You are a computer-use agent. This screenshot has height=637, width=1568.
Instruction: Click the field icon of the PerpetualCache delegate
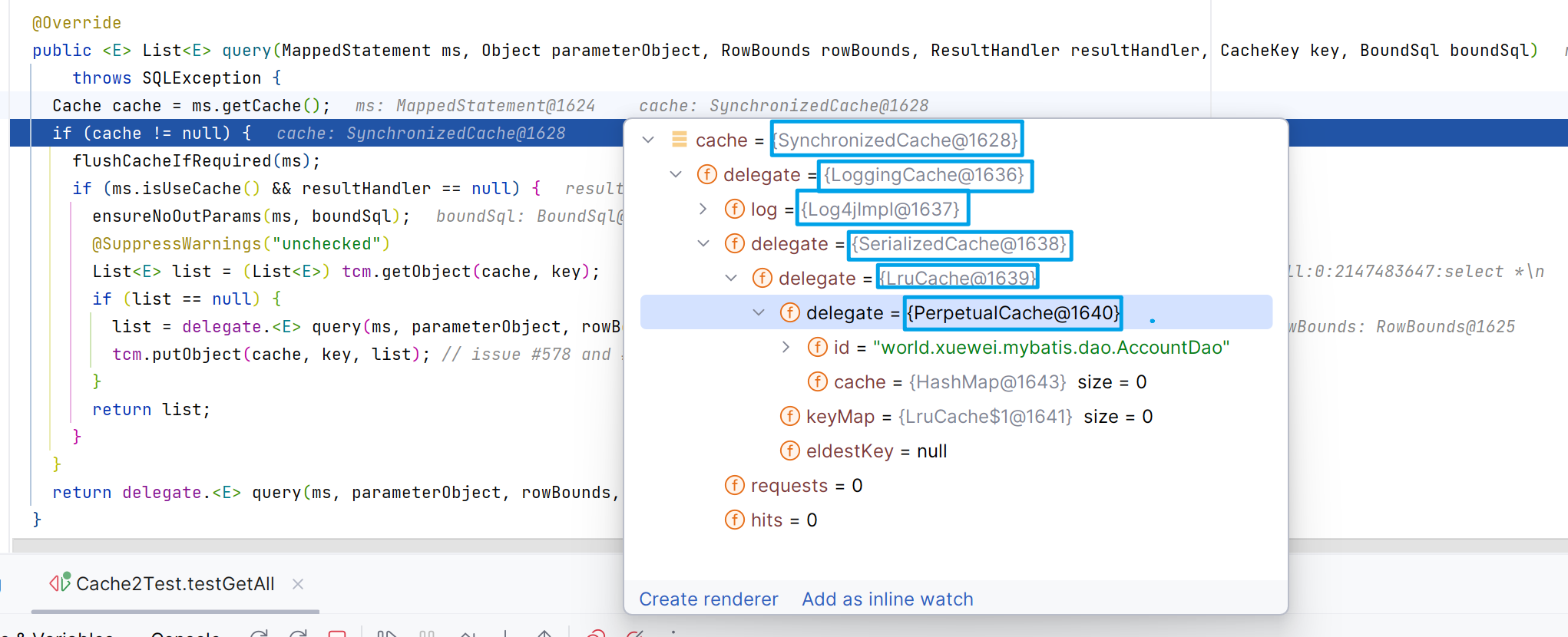[x=789, y=312]
